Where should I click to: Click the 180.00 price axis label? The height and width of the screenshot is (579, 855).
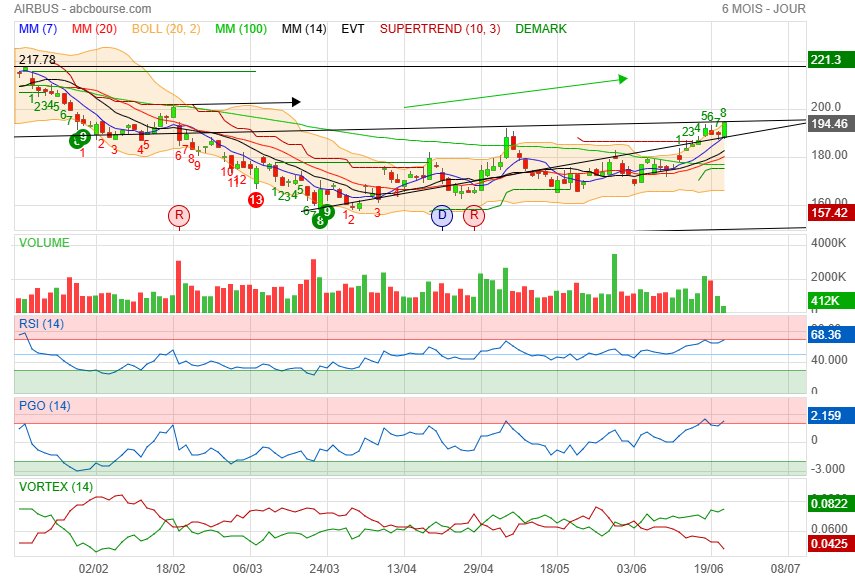coord(829,155)
